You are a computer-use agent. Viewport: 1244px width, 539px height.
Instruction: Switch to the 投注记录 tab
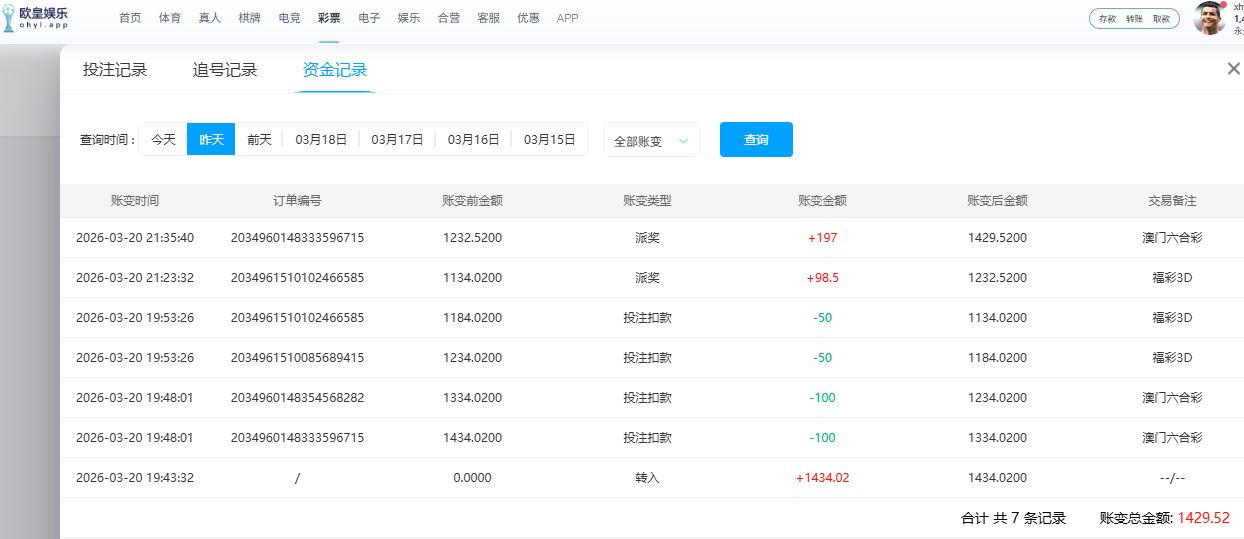coord(115,70)
